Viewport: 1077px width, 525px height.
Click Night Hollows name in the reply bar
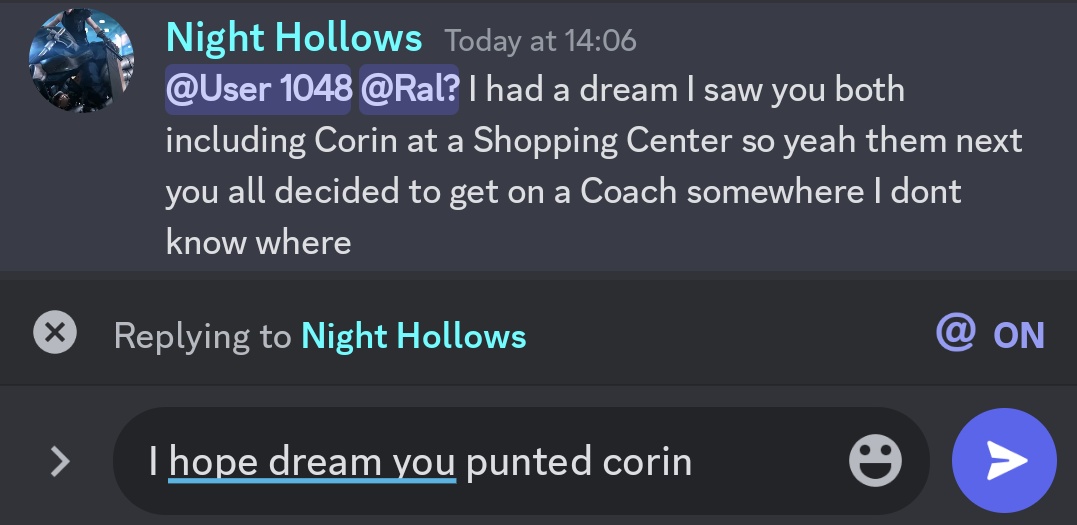tap(413, 336)
